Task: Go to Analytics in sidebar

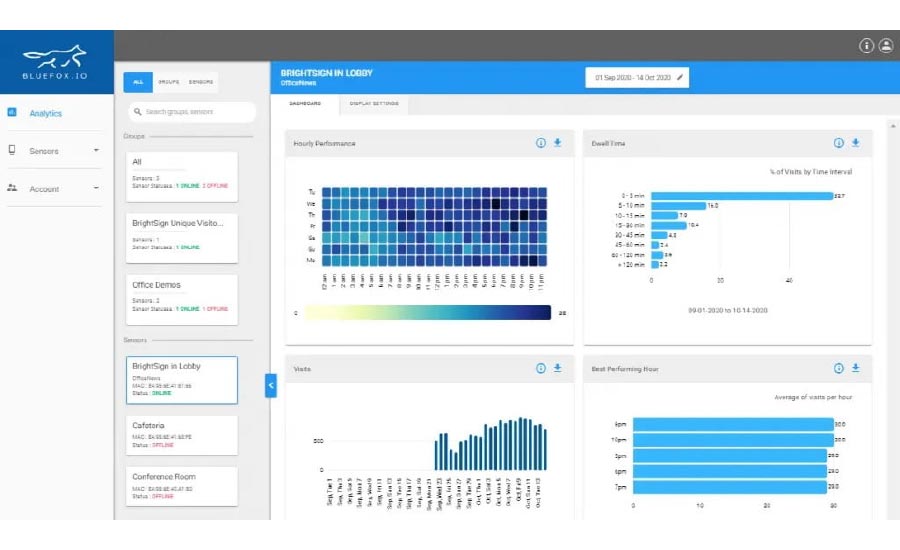Action: coord(45,113)
